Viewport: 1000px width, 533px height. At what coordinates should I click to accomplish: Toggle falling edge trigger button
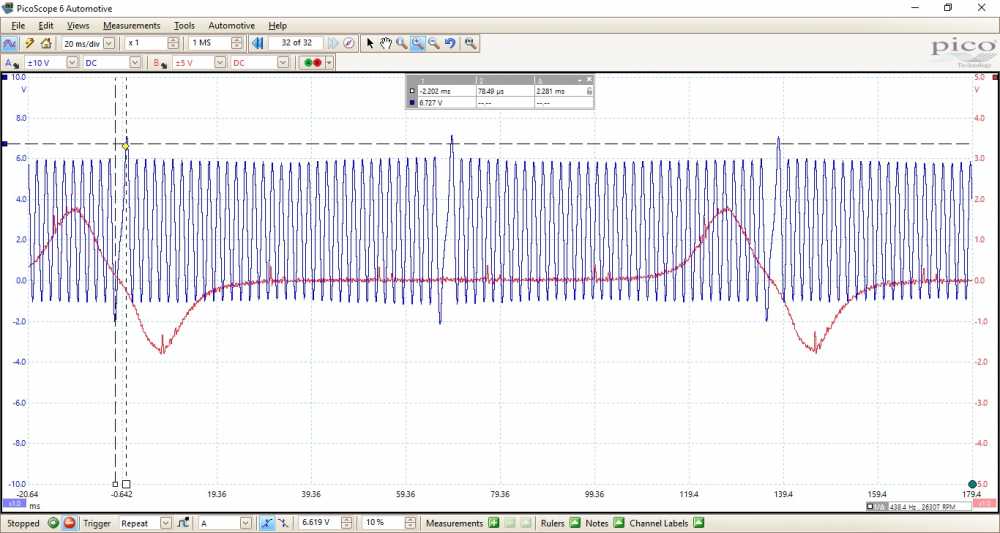283,523
